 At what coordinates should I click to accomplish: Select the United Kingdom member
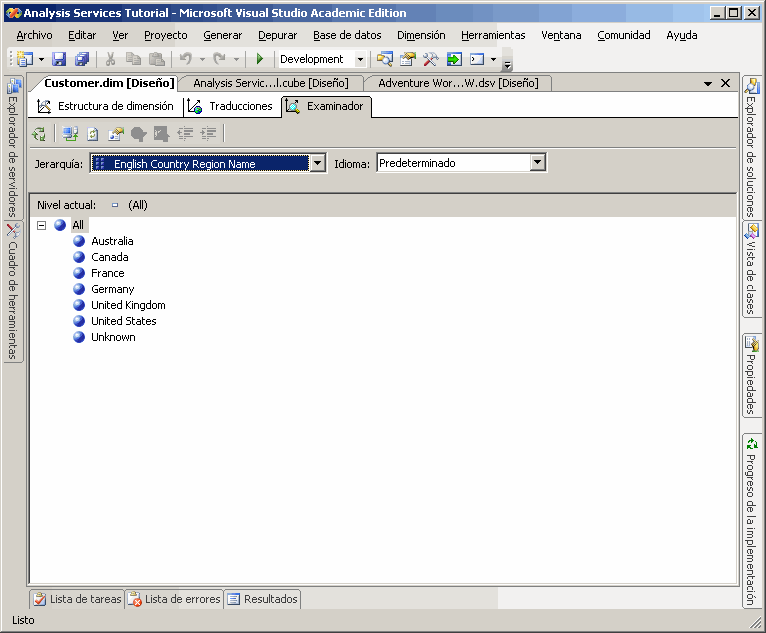(x=128, y=305)
